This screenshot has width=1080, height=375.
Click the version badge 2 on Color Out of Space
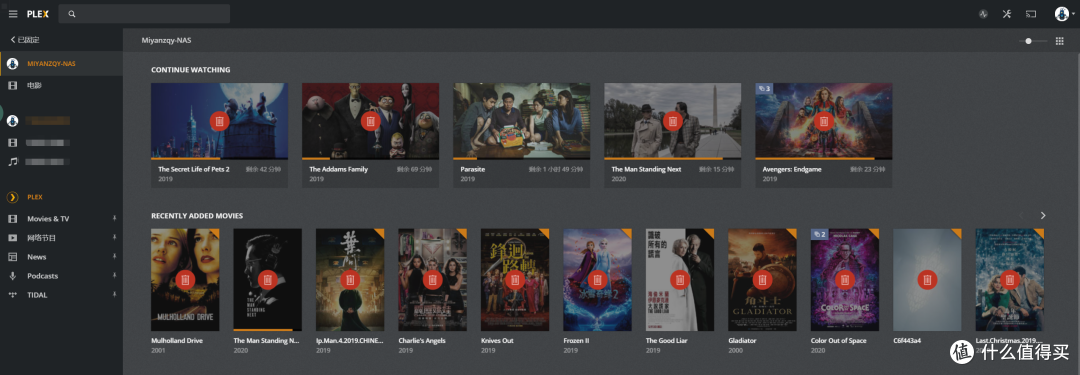(819, 234)
